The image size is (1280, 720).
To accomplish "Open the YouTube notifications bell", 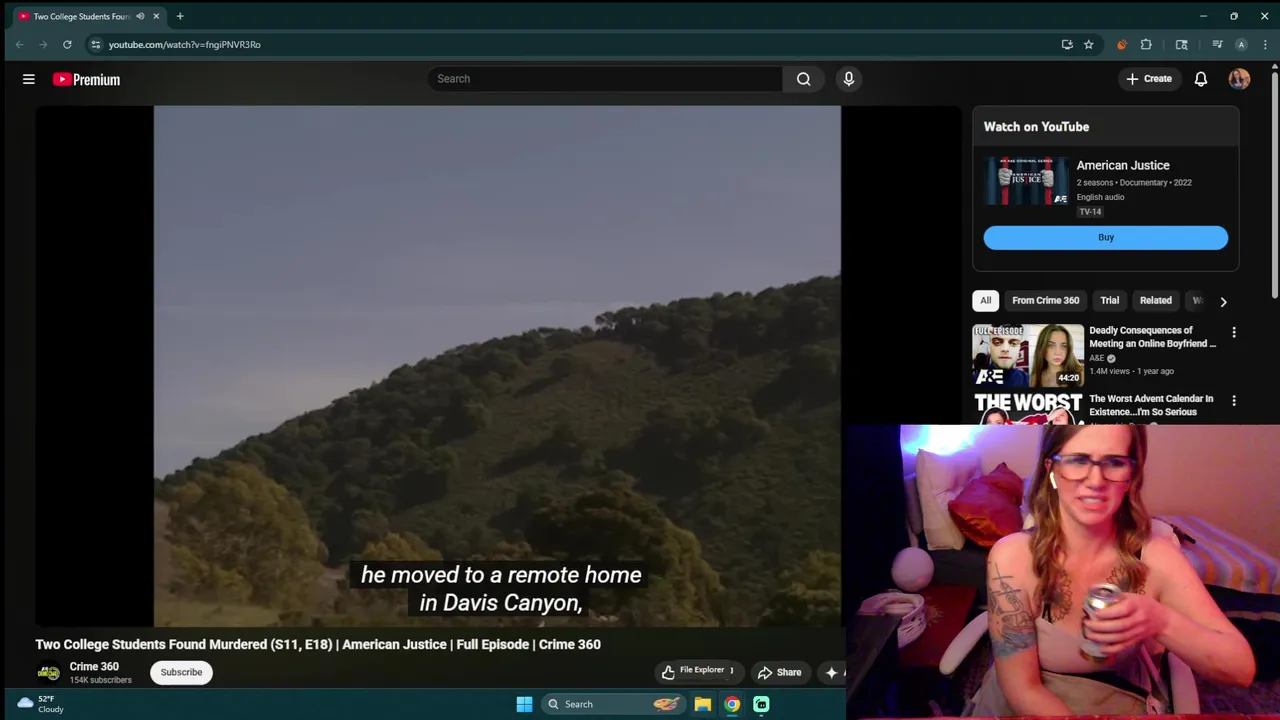I will pos(1201,79).
